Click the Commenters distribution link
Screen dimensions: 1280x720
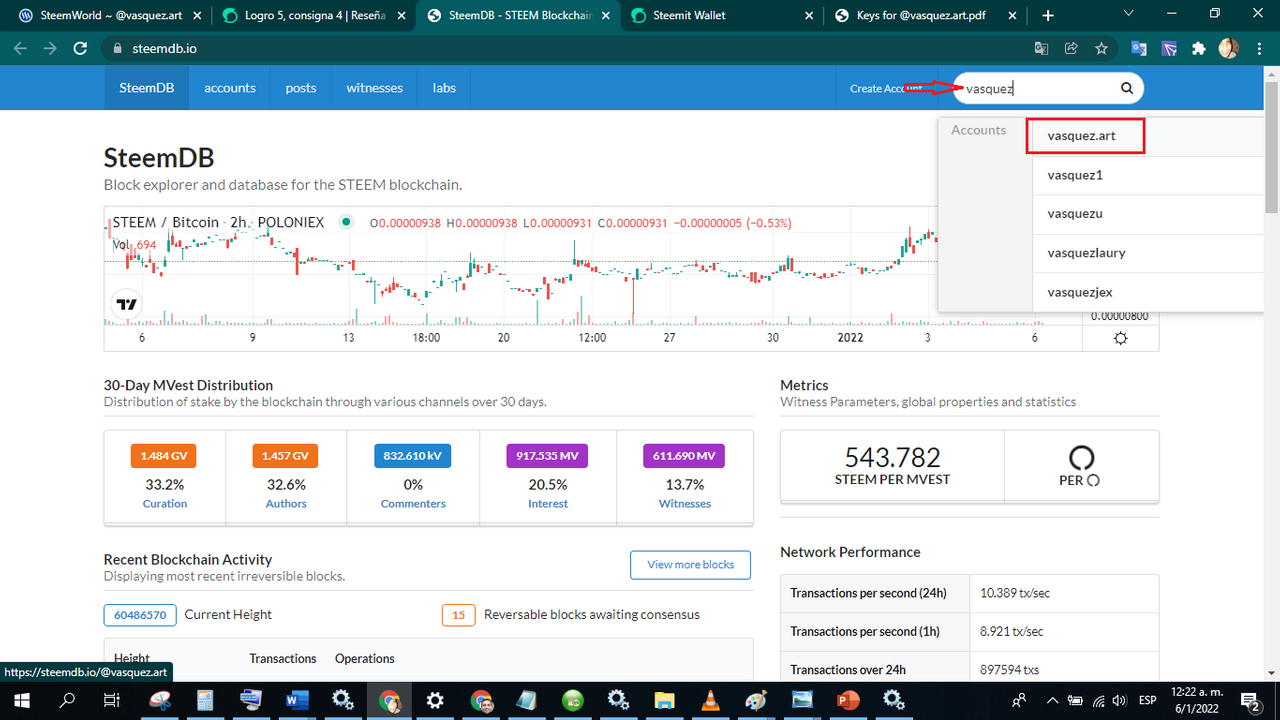pyautogui.click(x=413, y=504)
